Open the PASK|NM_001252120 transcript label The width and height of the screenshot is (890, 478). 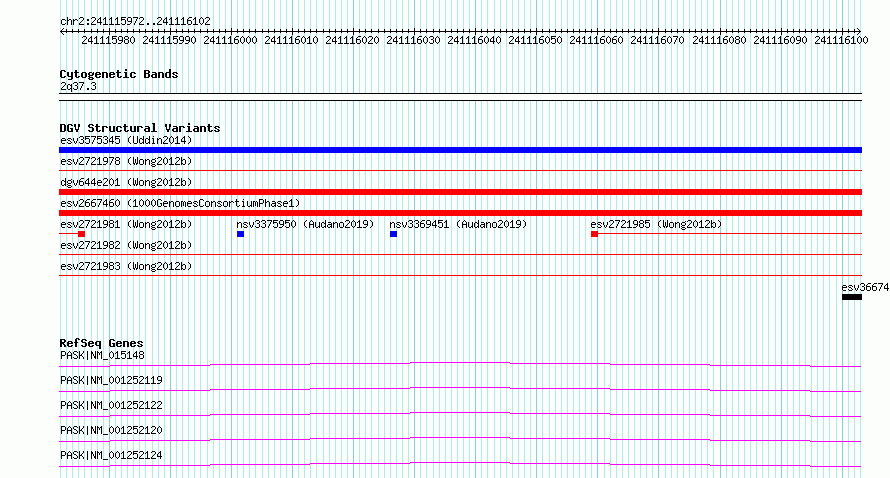pos(111,430)
